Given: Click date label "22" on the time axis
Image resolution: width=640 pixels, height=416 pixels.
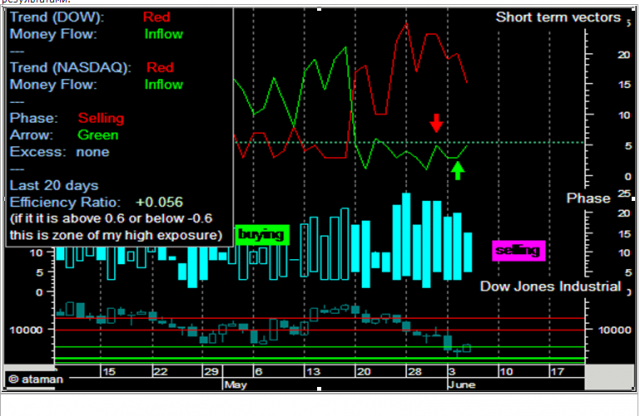Looking at the screenshot, I should (x=160, y=372).
